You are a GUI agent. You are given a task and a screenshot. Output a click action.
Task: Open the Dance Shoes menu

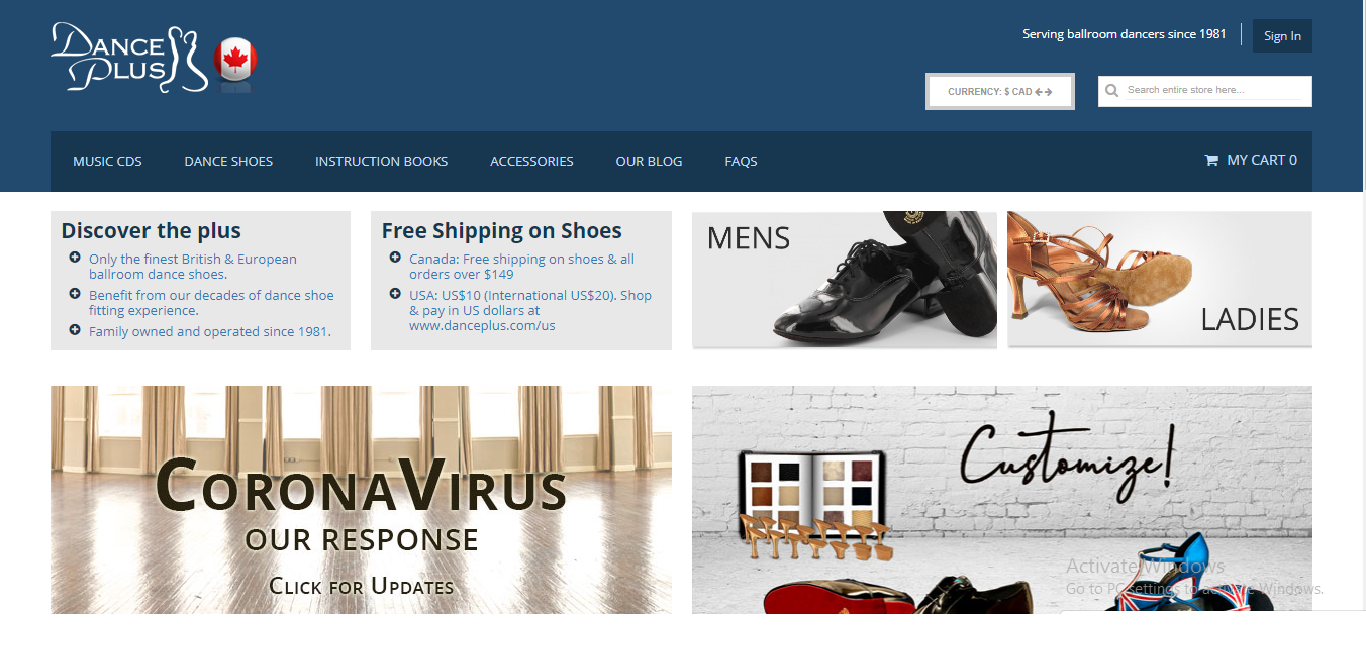[x=228, y=161]
